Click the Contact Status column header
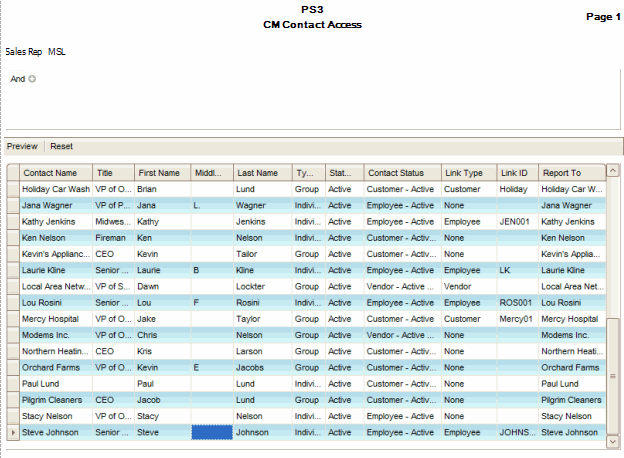 (x=402, y=172)
